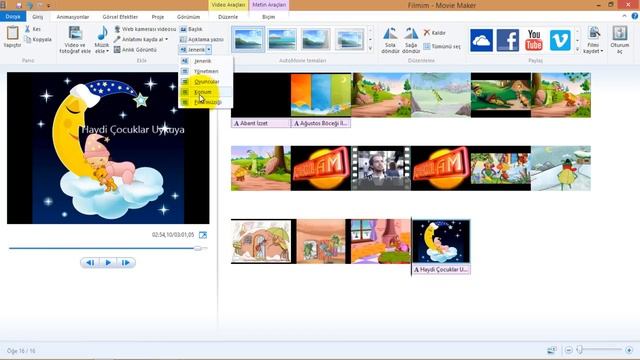The image size is (640, 360).
Task: Click Oturum aç sign-in icon
Action: 620,33
